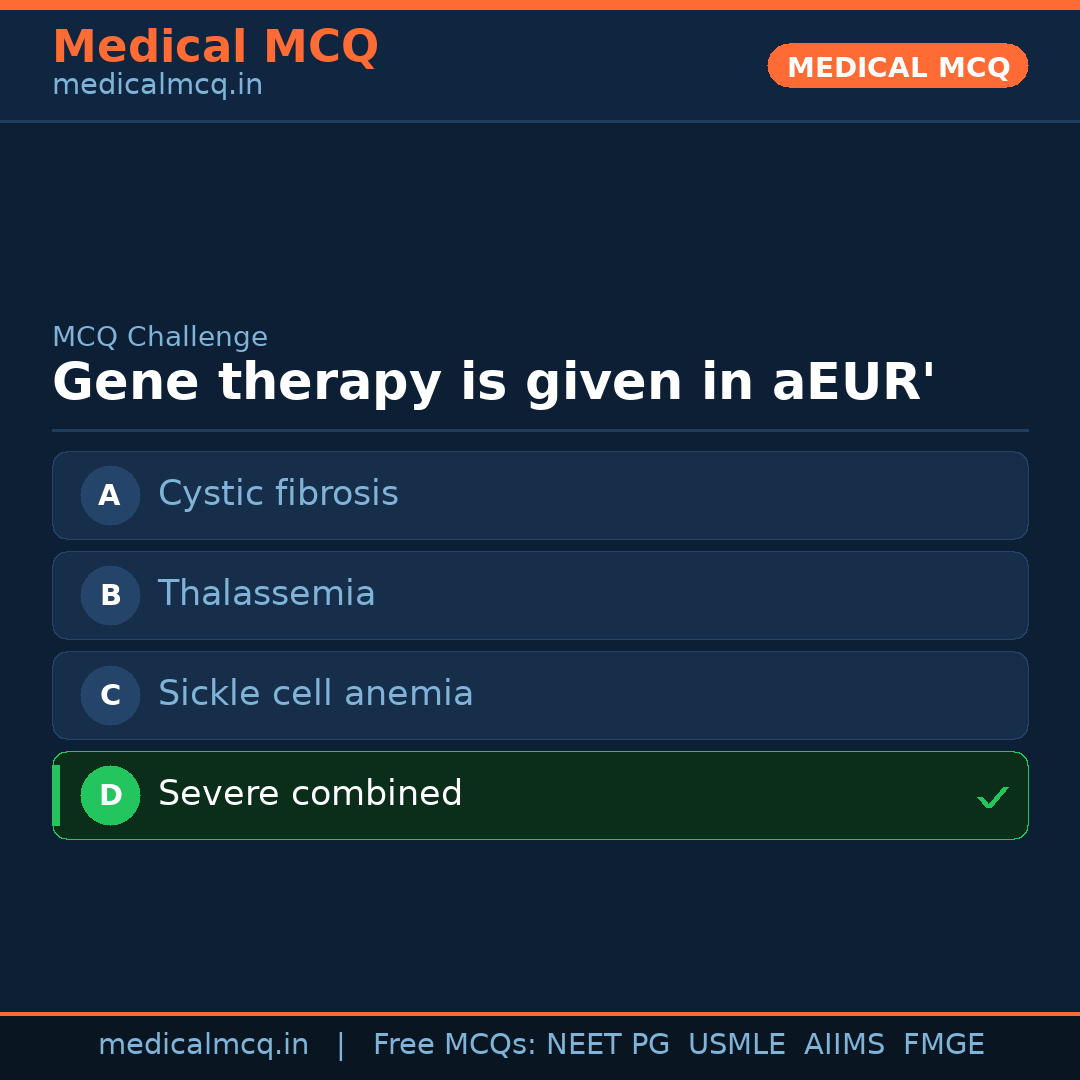Click the green checkmark on option D

(x=992, y=797)
